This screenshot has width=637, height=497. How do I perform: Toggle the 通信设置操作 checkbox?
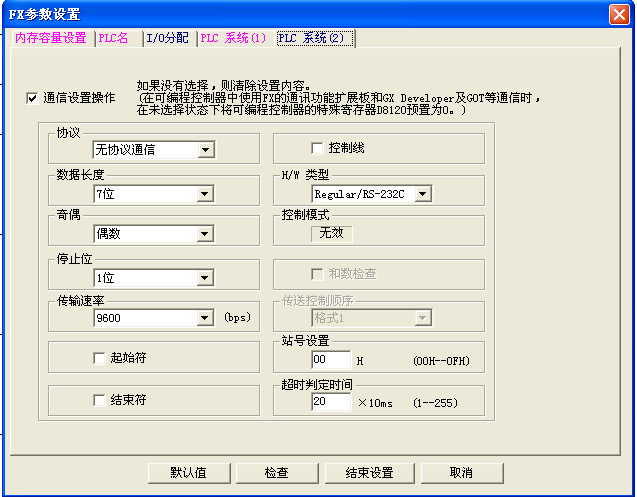(x=32, y=98)
